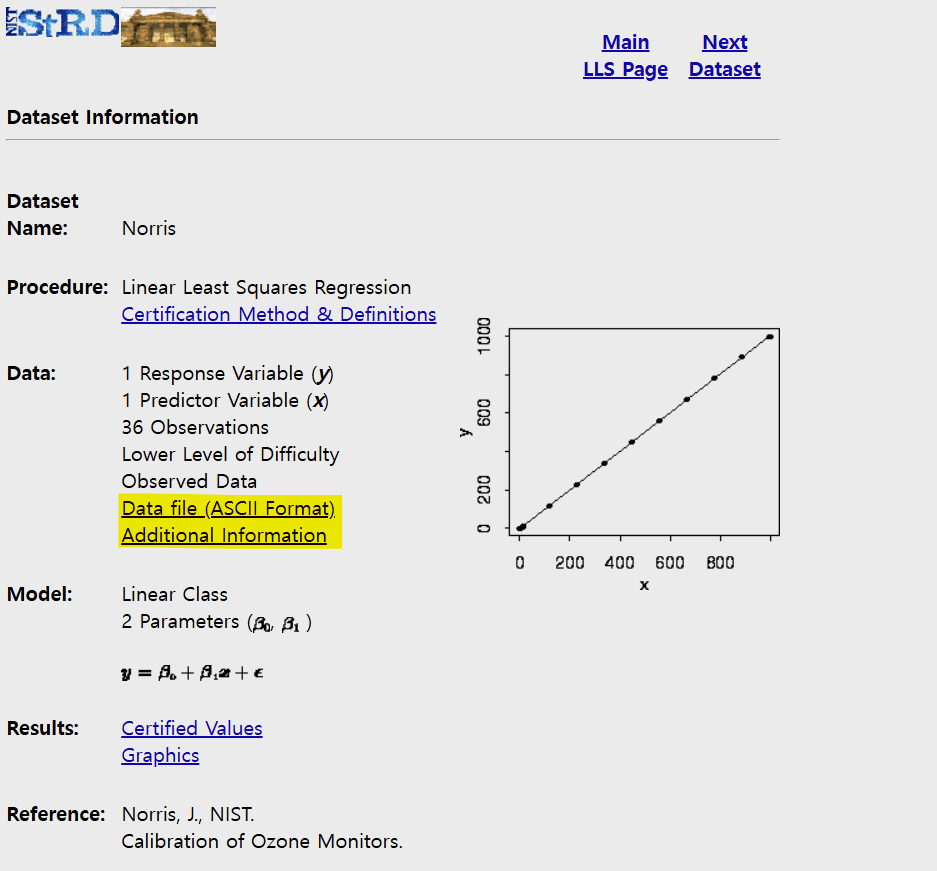Click the Lower Level of Difficulty text

pos(230,454)
